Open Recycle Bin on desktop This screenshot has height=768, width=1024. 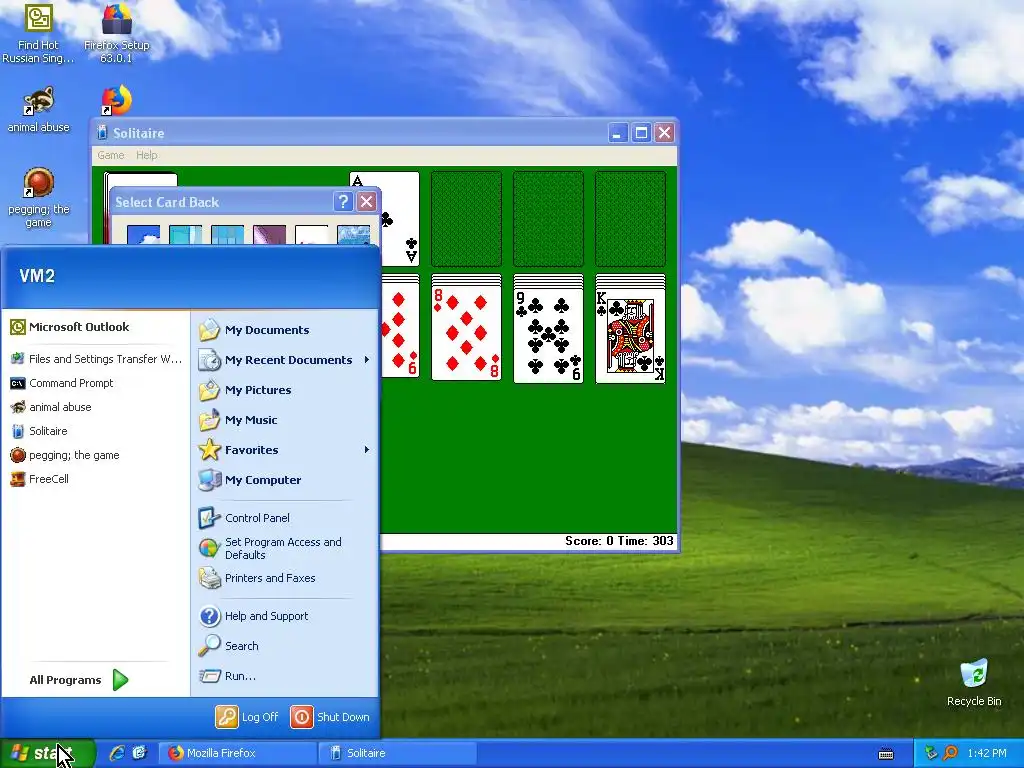click(974, 682)
